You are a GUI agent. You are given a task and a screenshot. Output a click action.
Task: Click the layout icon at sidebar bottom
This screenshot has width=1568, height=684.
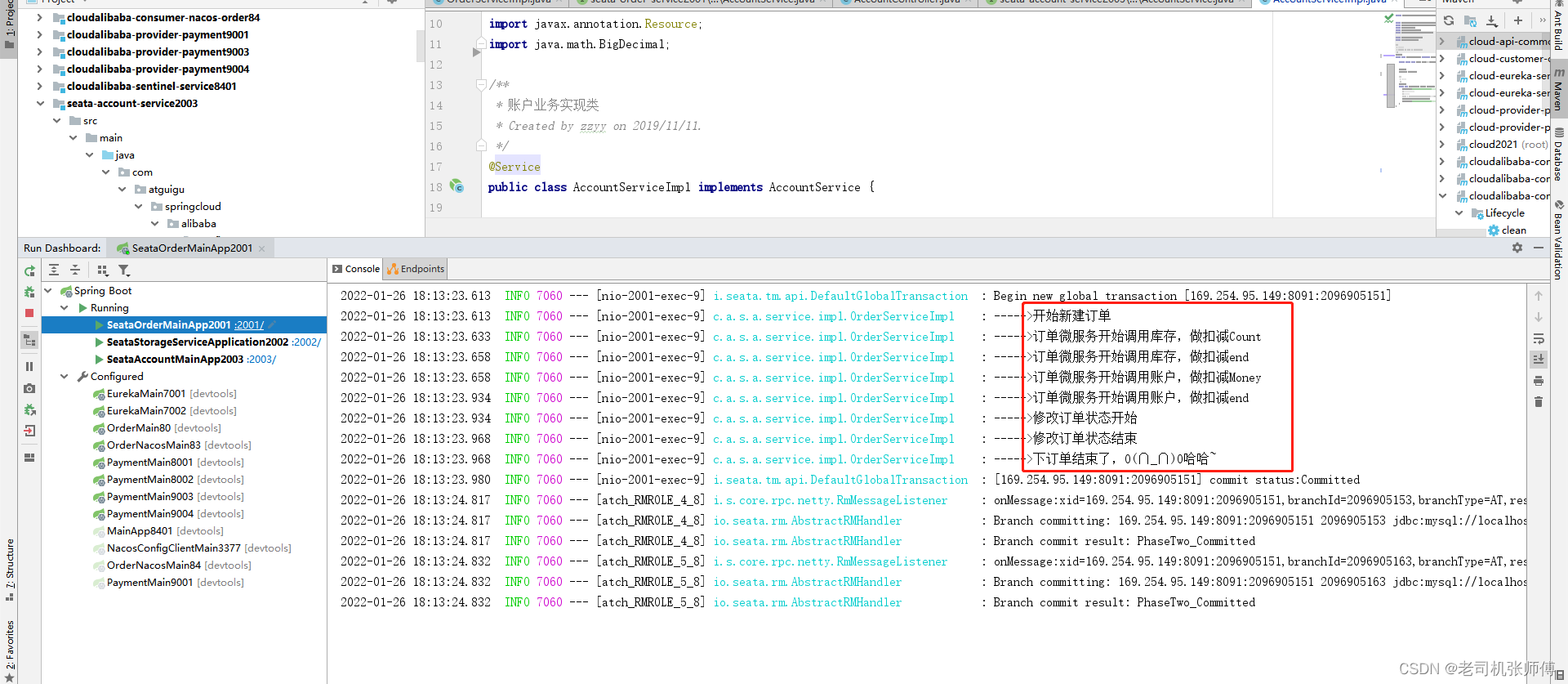click(x=29, y=458)
